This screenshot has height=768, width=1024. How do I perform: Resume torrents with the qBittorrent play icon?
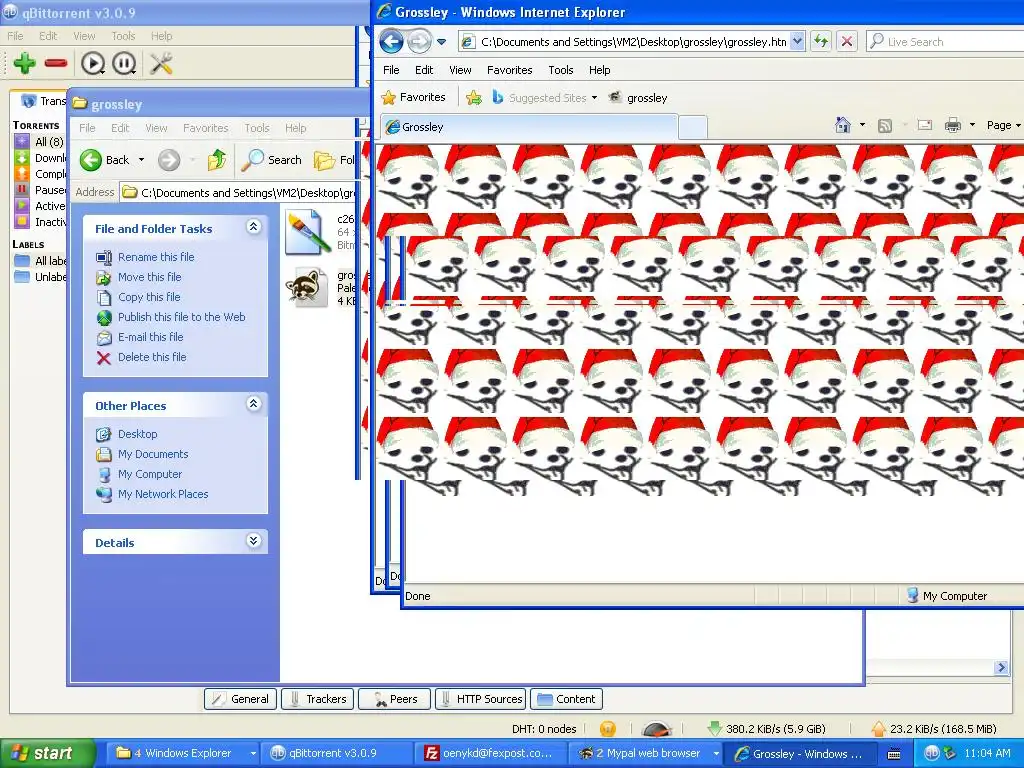tap(93, 63)
